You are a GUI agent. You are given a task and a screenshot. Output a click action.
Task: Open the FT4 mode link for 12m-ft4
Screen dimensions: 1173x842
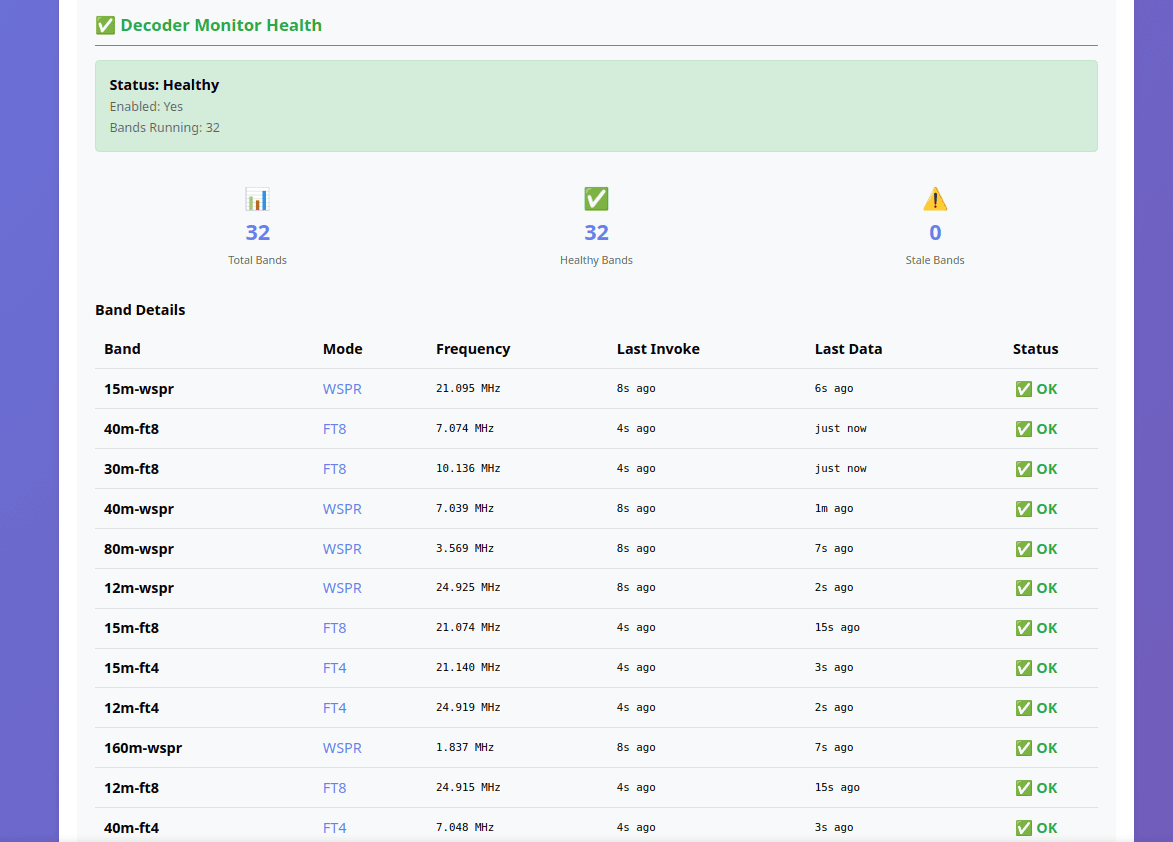click(x=334, y=707)
